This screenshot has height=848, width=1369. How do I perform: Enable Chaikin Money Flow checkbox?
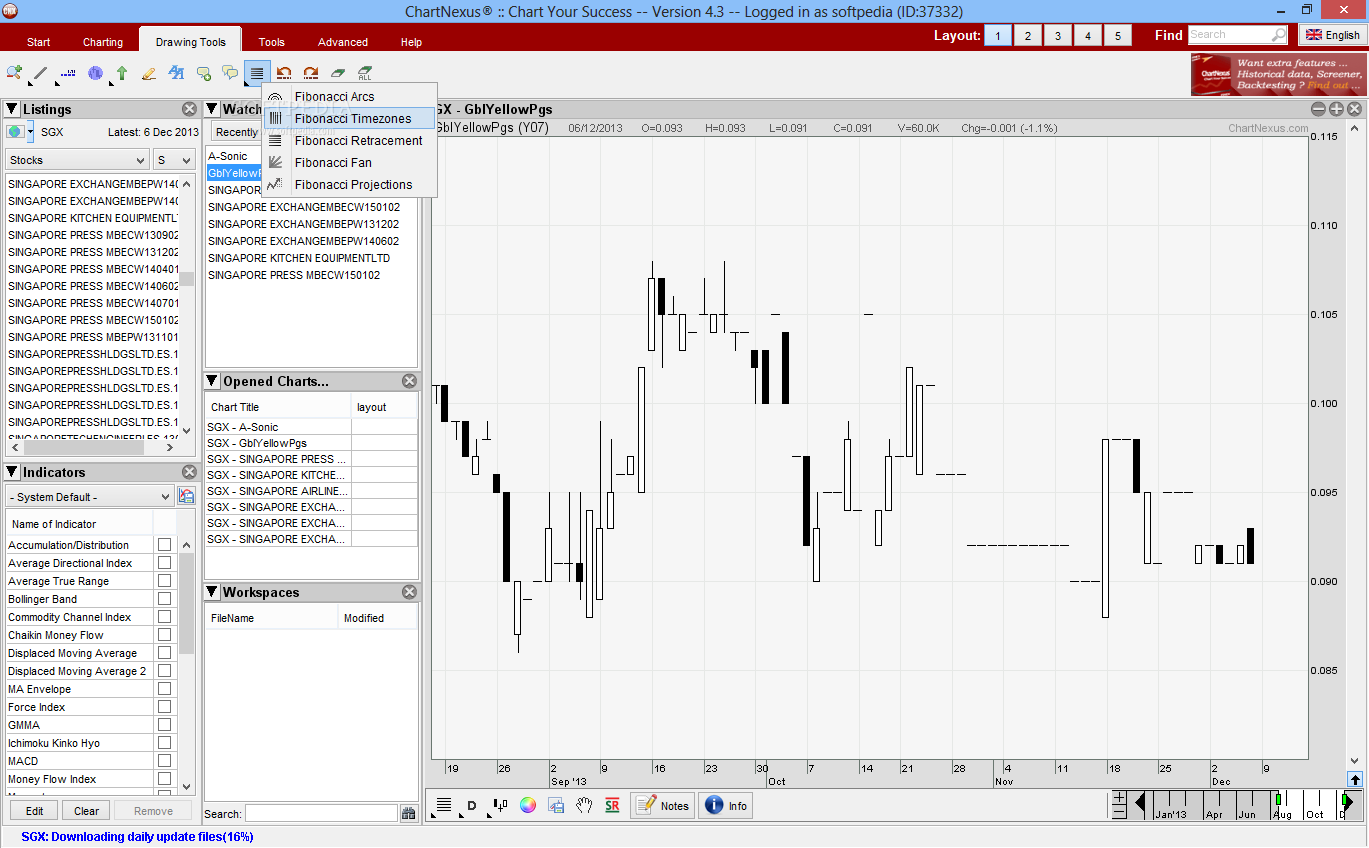tap(164, 635)
